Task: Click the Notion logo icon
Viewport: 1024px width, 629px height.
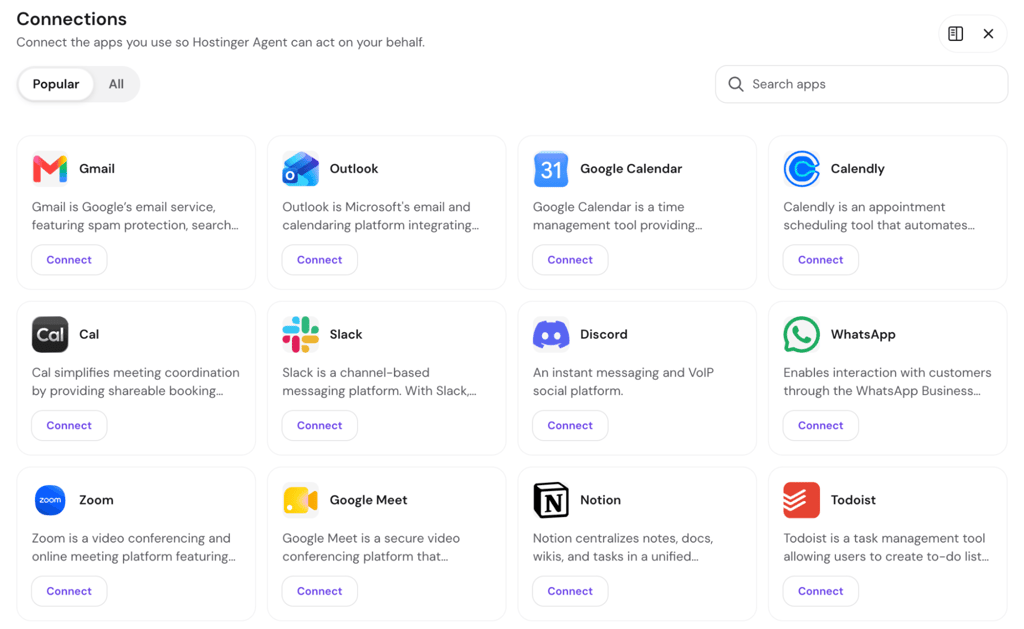Action: pos(551,500)
